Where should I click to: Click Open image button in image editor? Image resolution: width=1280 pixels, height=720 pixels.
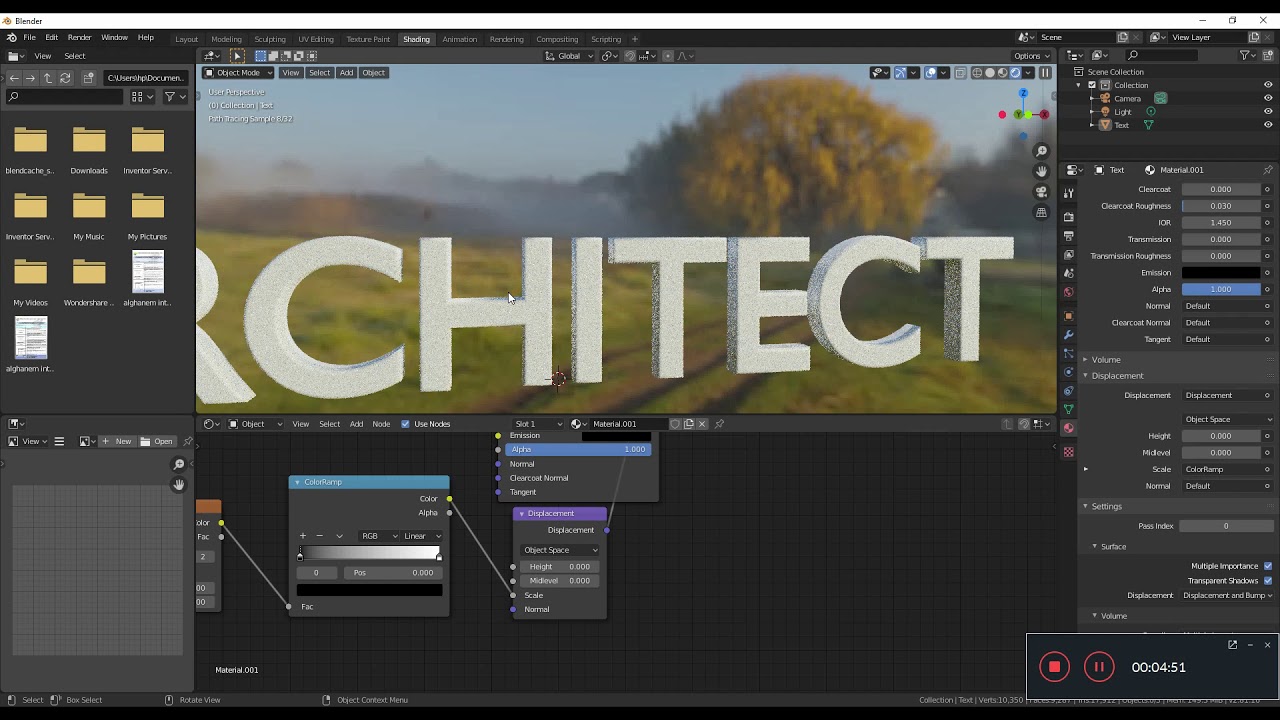click(x=157, y=441)
